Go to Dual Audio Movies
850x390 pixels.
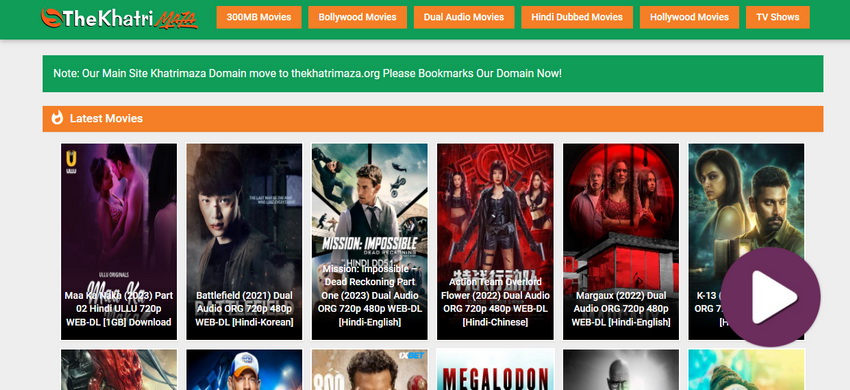[463, 17]
